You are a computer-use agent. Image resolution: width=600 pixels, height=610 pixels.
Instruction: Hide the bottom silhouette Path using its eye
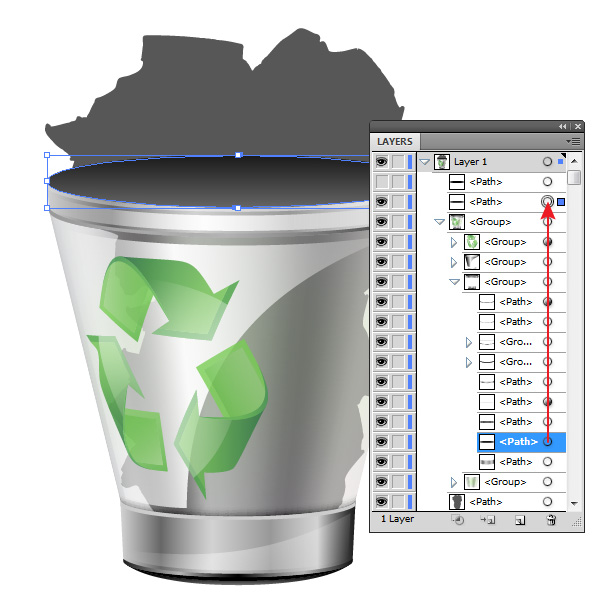[382, 501]
